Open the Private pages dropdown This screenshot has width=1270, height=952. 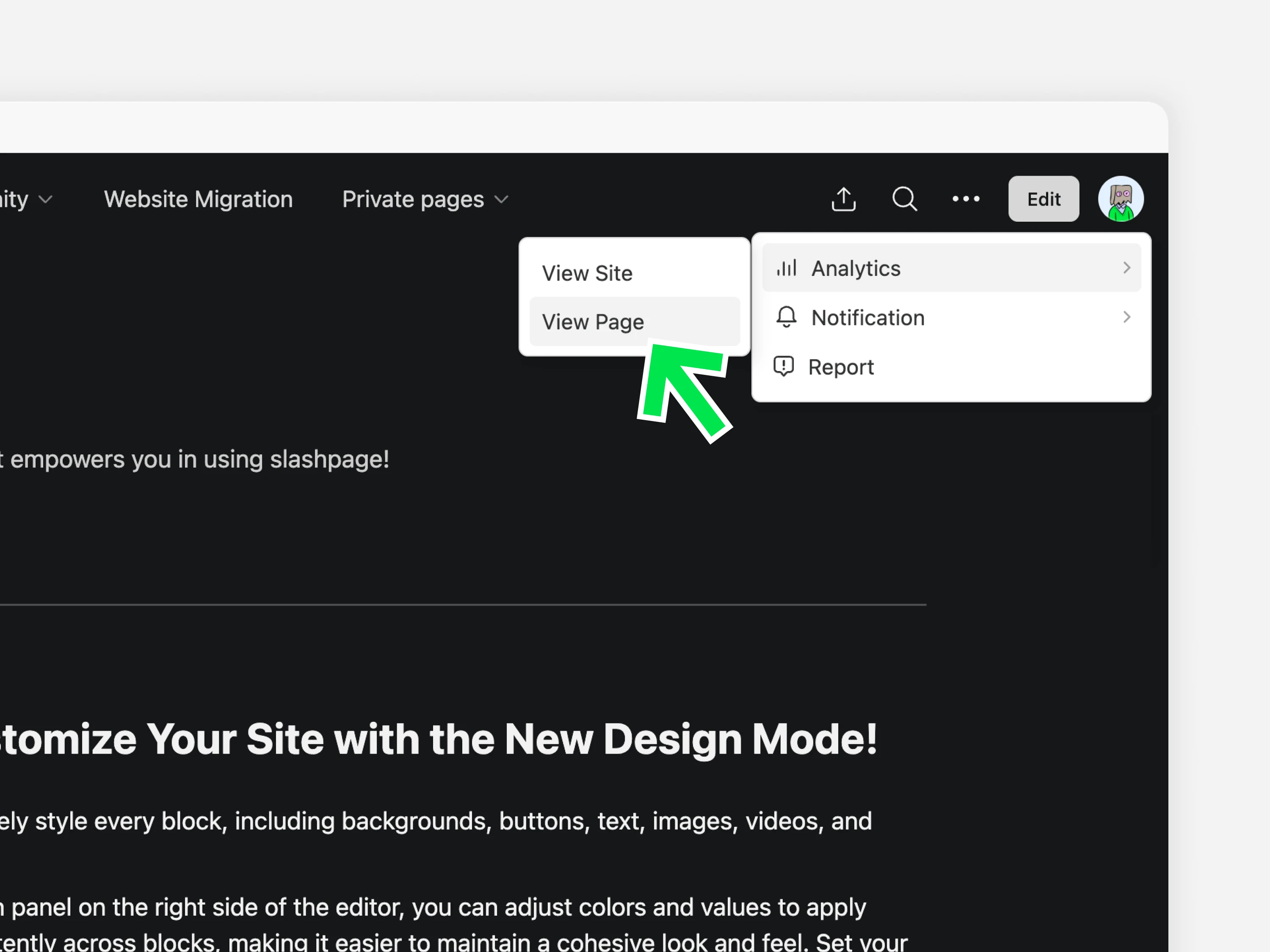pos(413,199)
